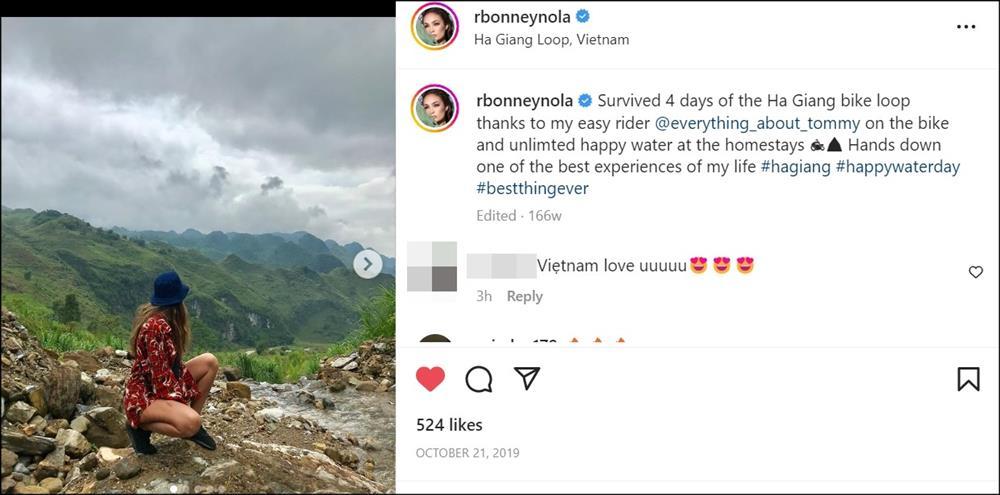This screenshot has width=1000, height=495.
Task: Open @everything_about_tommy mention link
Action: (757, 123)
